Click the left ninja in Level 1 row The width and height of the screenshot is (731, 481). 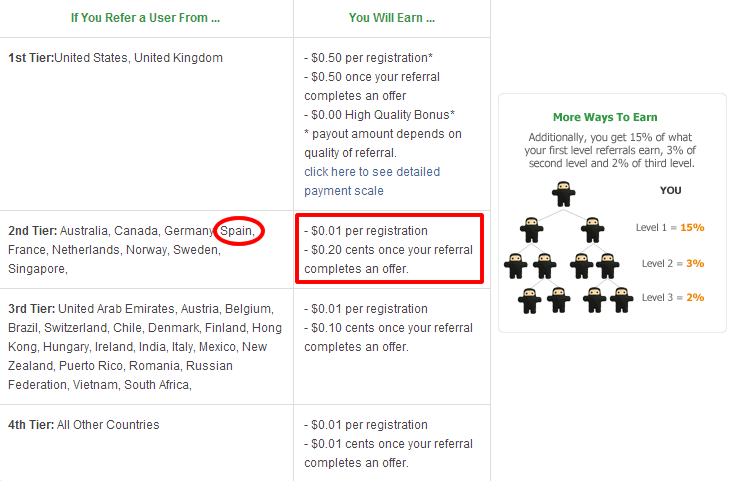click(x=532, y=229)
